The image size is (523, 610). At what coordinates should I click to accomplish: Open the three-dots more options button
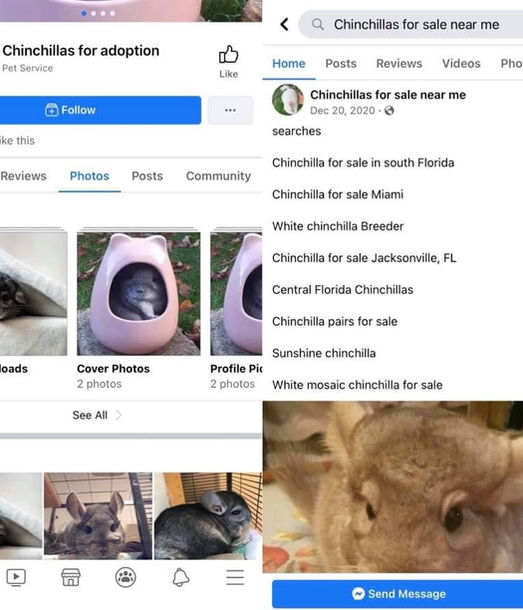tap(230, 110)
